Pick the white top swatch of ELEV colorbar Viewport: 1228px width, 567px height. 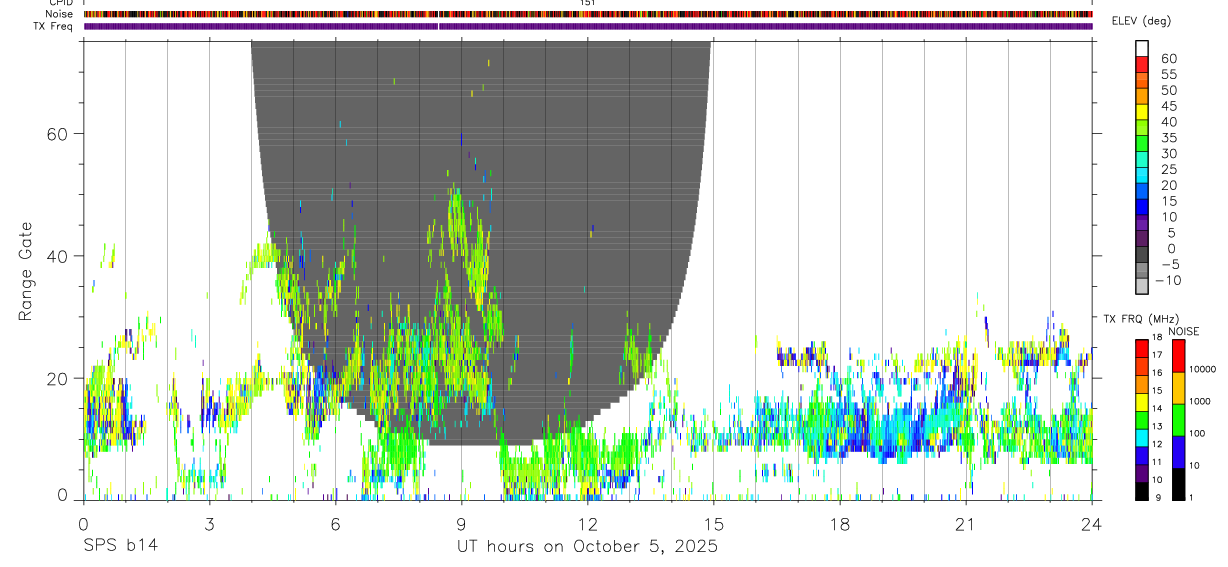click(x=1141, y=48)
